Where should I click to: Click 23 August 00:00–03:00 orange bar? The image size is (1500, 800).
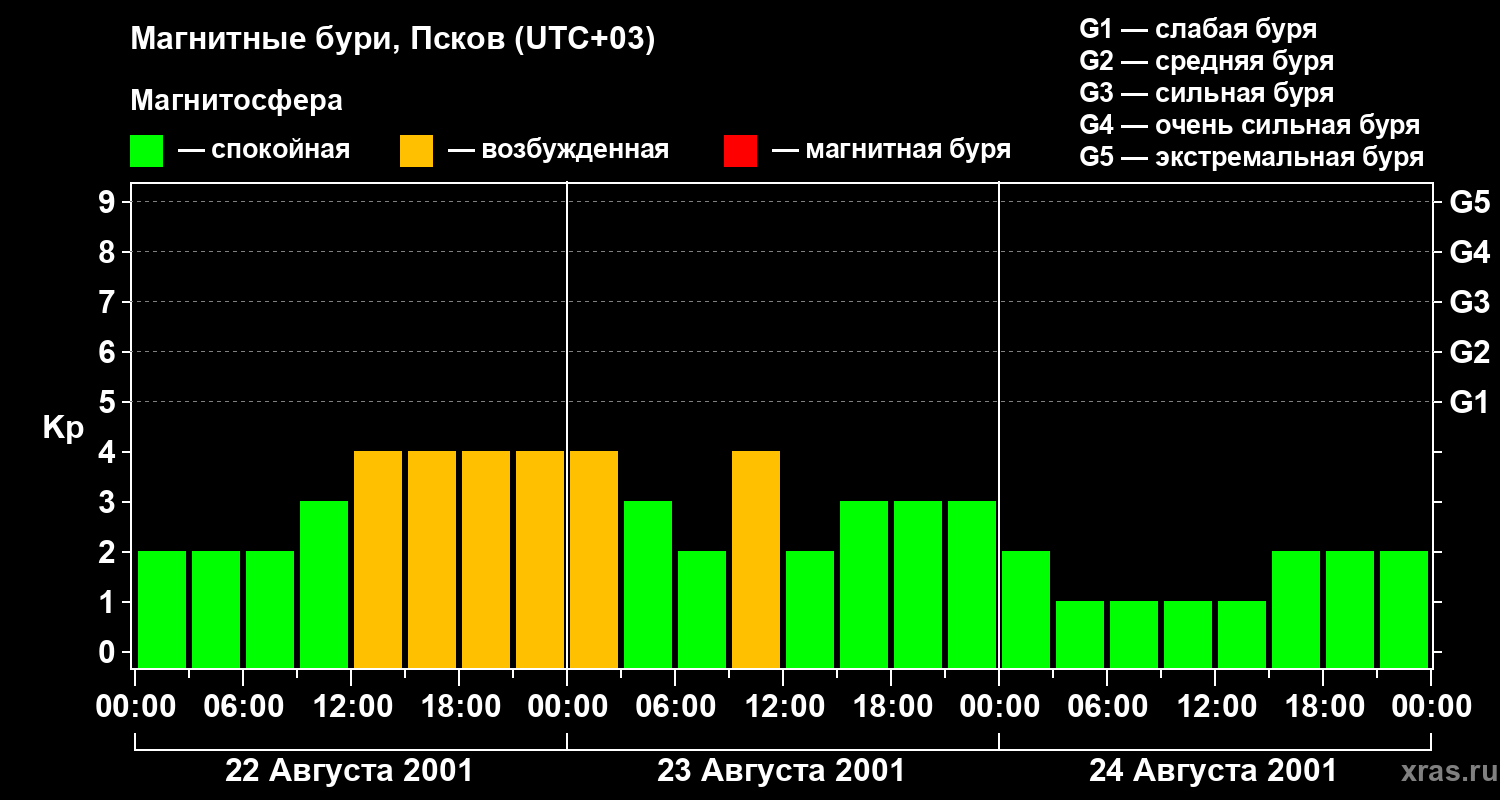click(x=594, y=559)
